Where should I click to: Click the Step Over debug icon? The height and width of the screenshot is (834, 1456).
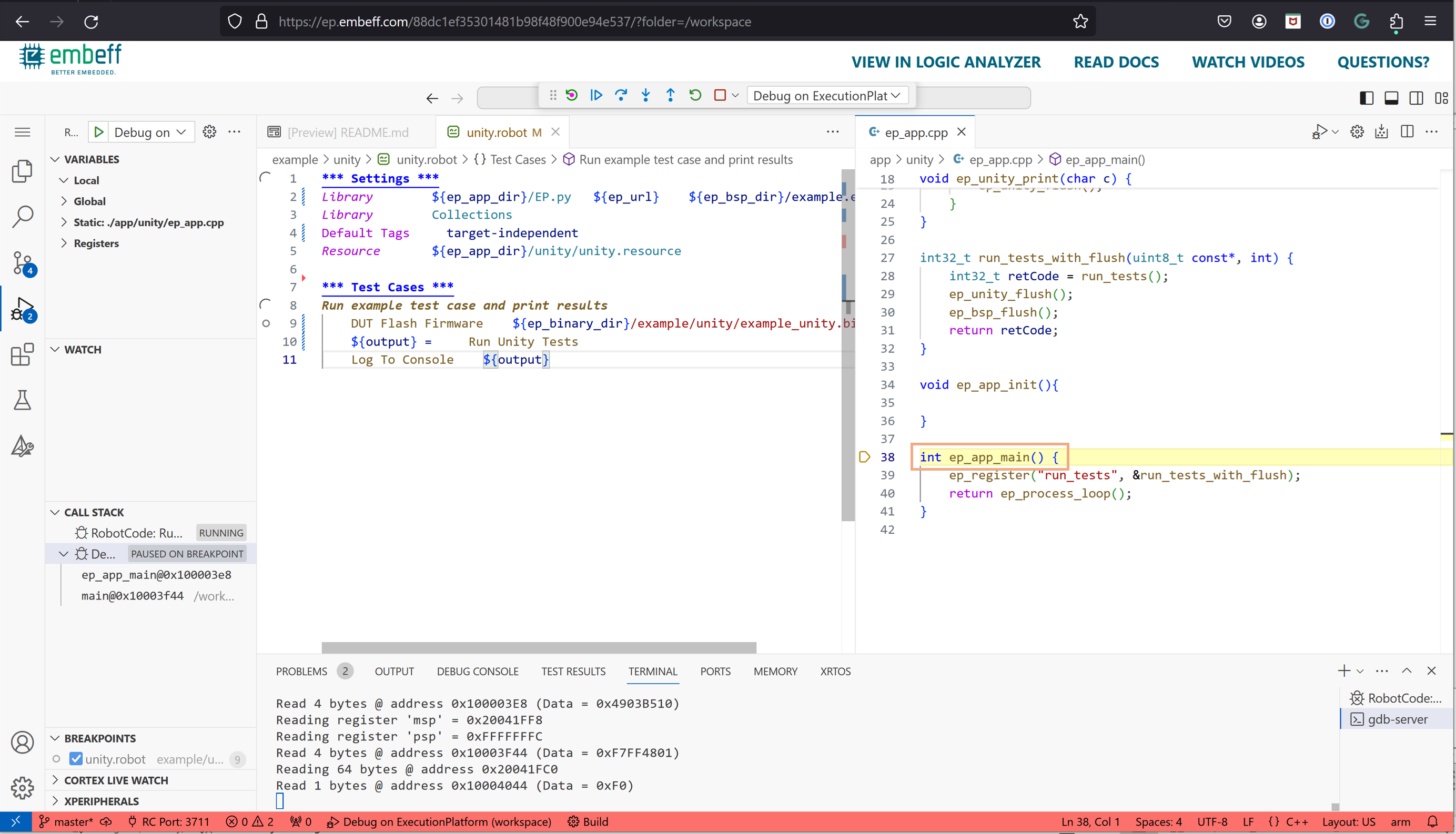click(x=621, y=95)
